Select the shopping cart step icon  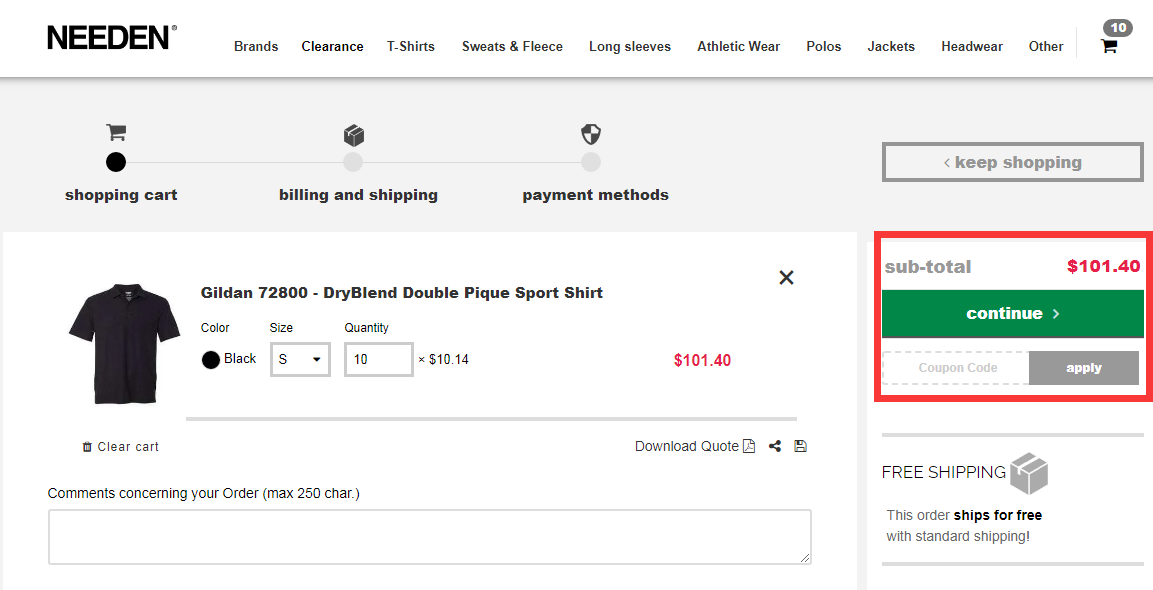click(x=115, y=131)
